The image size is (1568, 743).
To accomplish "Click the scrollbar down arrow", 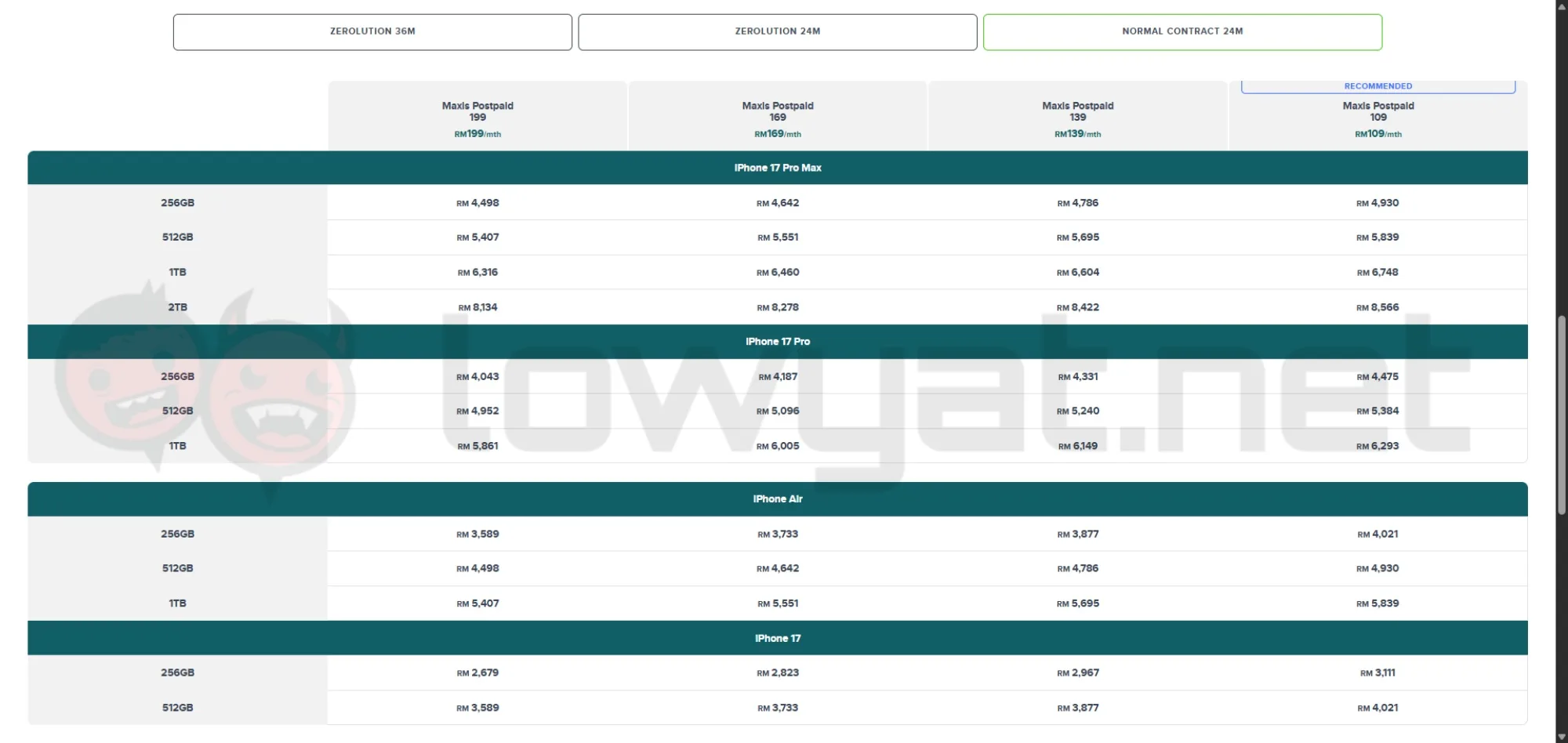I will tap(1562, 737).
